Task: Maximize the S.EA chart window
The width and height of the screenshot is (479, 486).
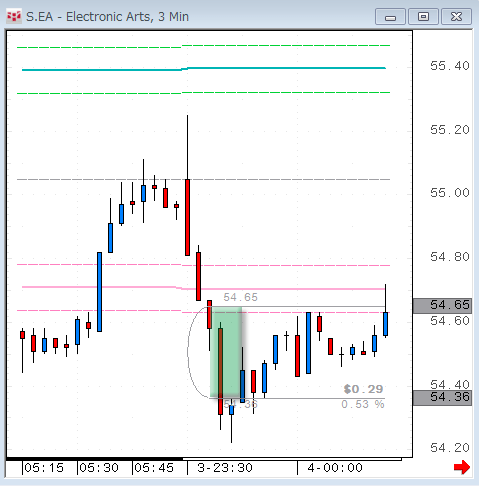Action: coord(423,17)
